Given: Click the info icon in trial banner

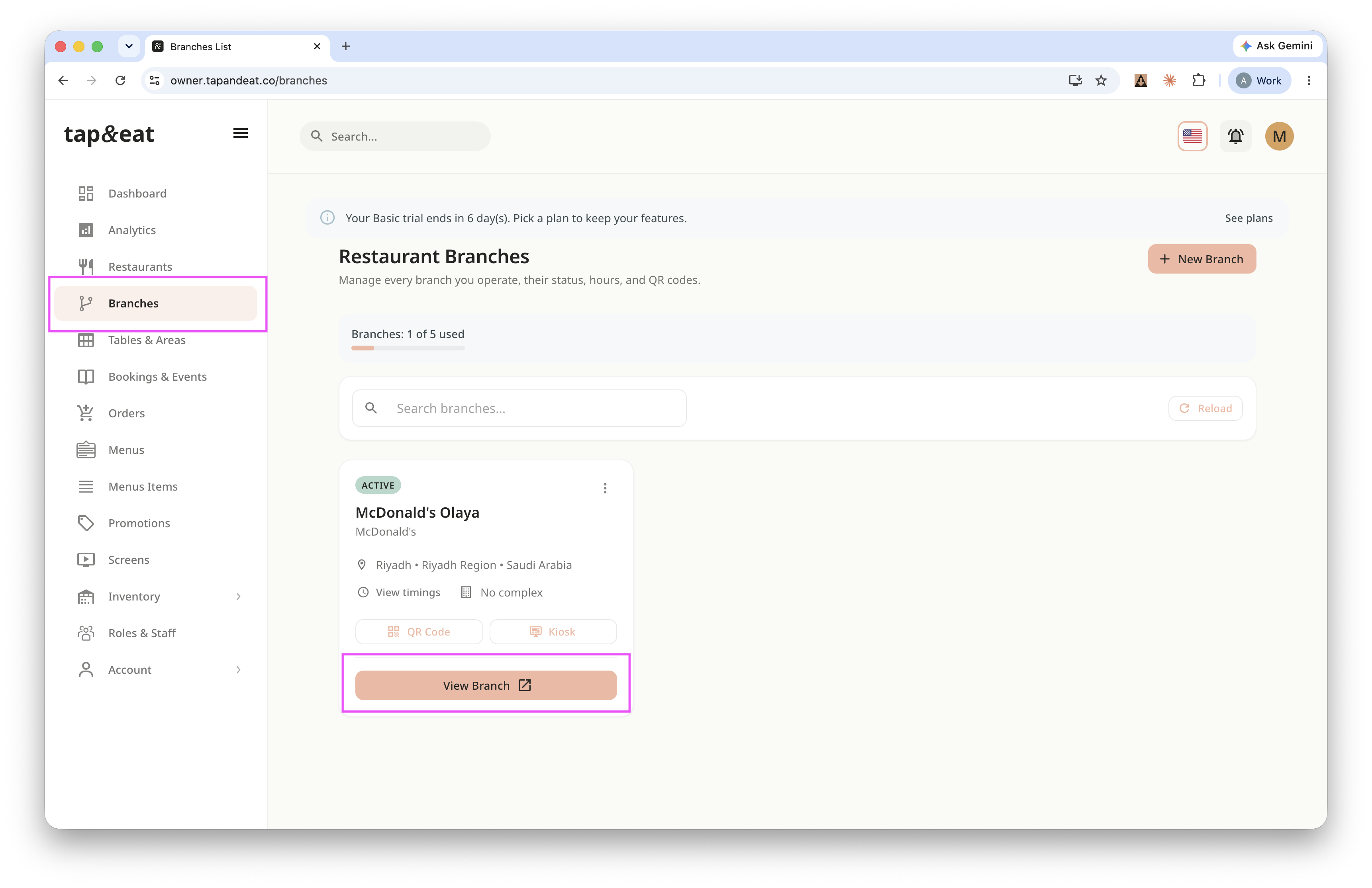Looking at the screenshot, I should pos(327,218).
